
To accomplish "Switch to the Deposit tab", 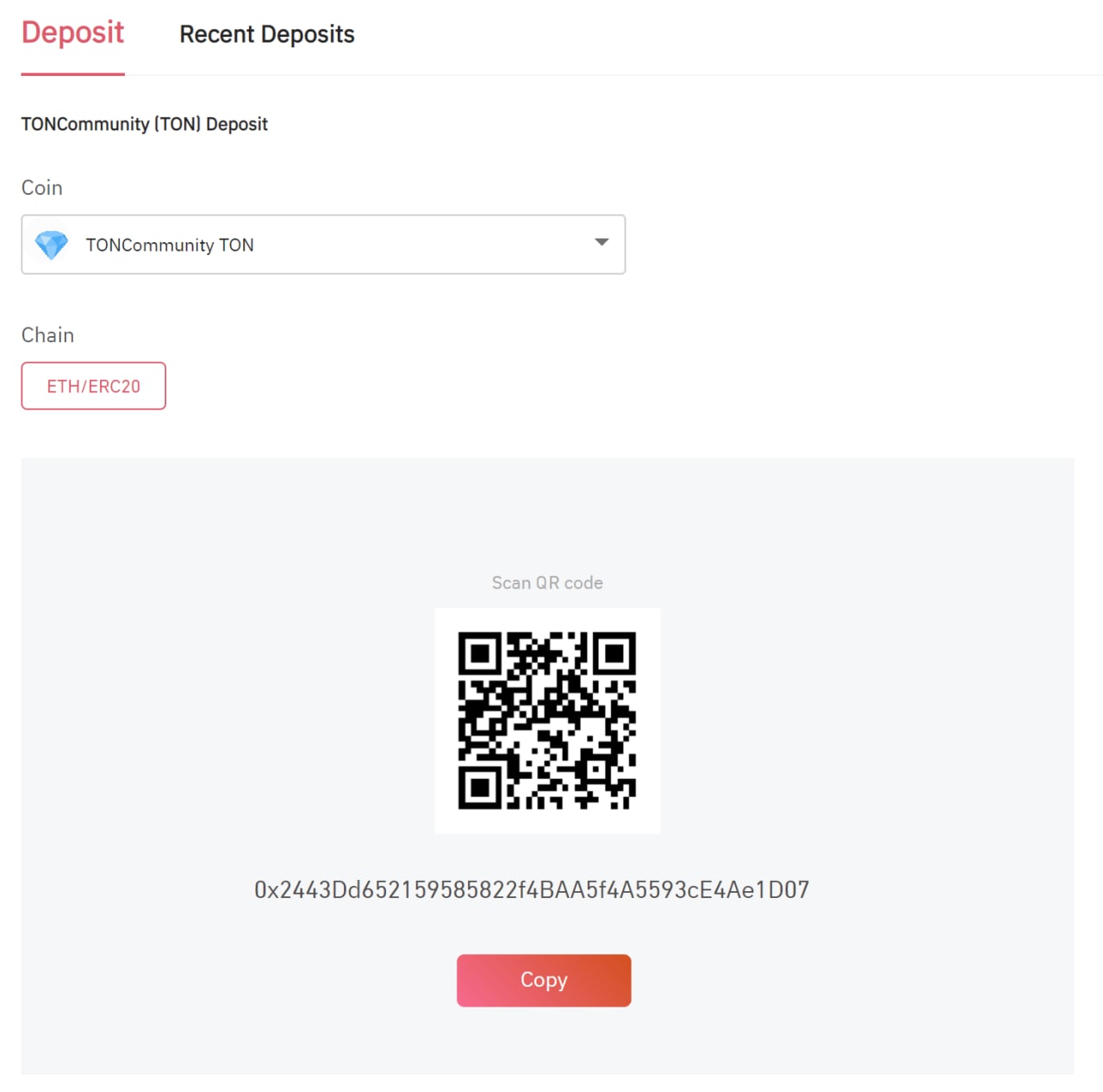I will click(72, 33).
